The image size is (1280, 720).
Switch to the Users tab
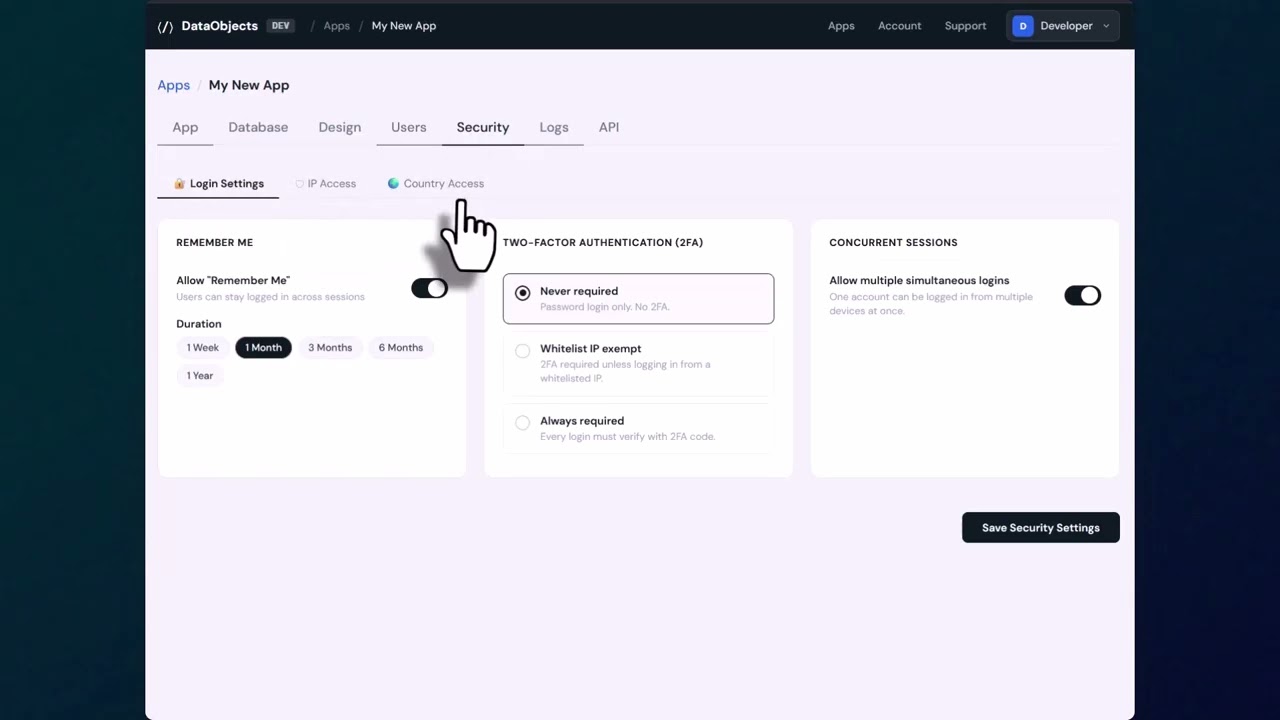pyautogui.click(x=409, y=128)
